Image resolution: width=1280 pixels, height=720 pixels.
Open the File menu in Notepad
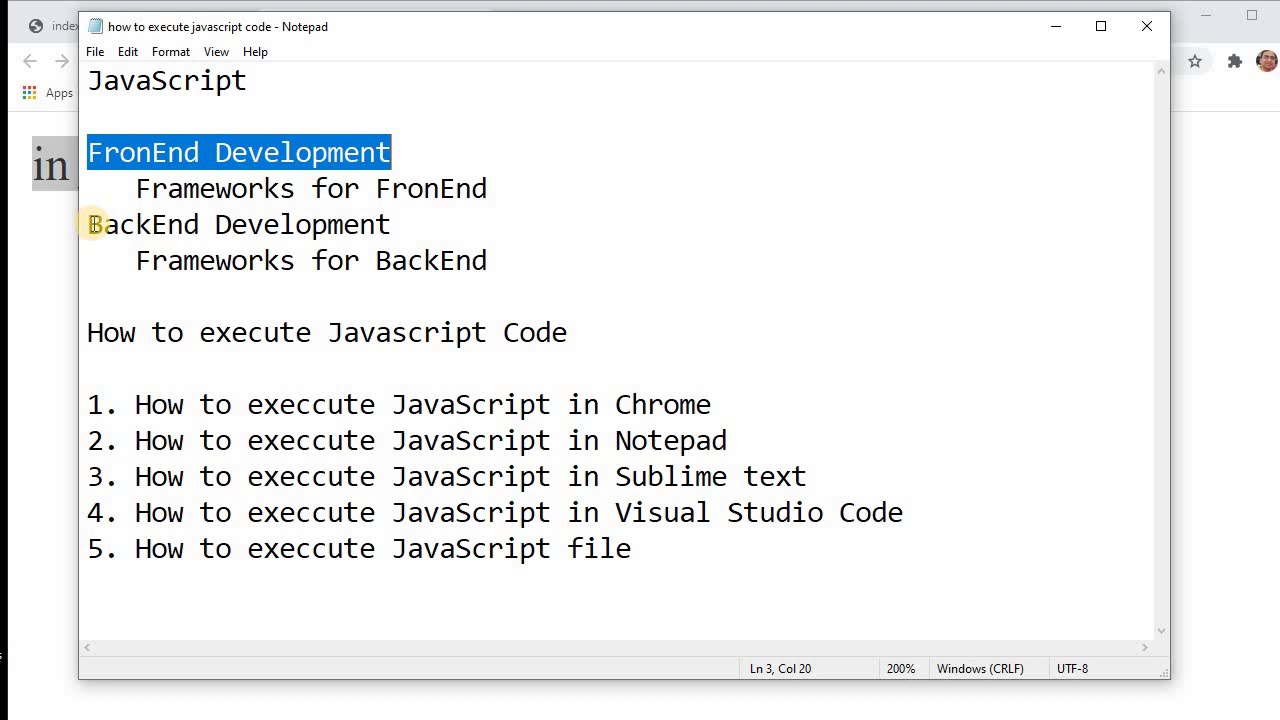(x=95, y=51)
